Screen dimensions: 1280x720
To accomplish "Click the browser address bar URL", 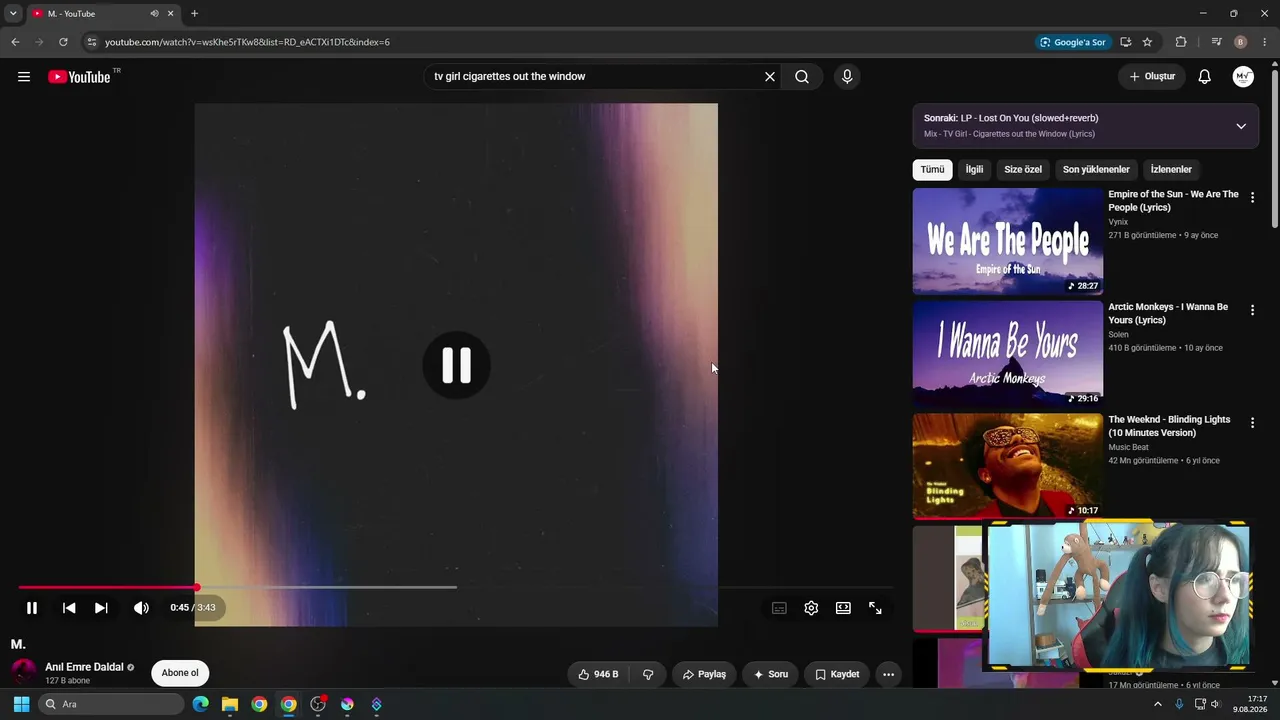I will coord(247,42).
